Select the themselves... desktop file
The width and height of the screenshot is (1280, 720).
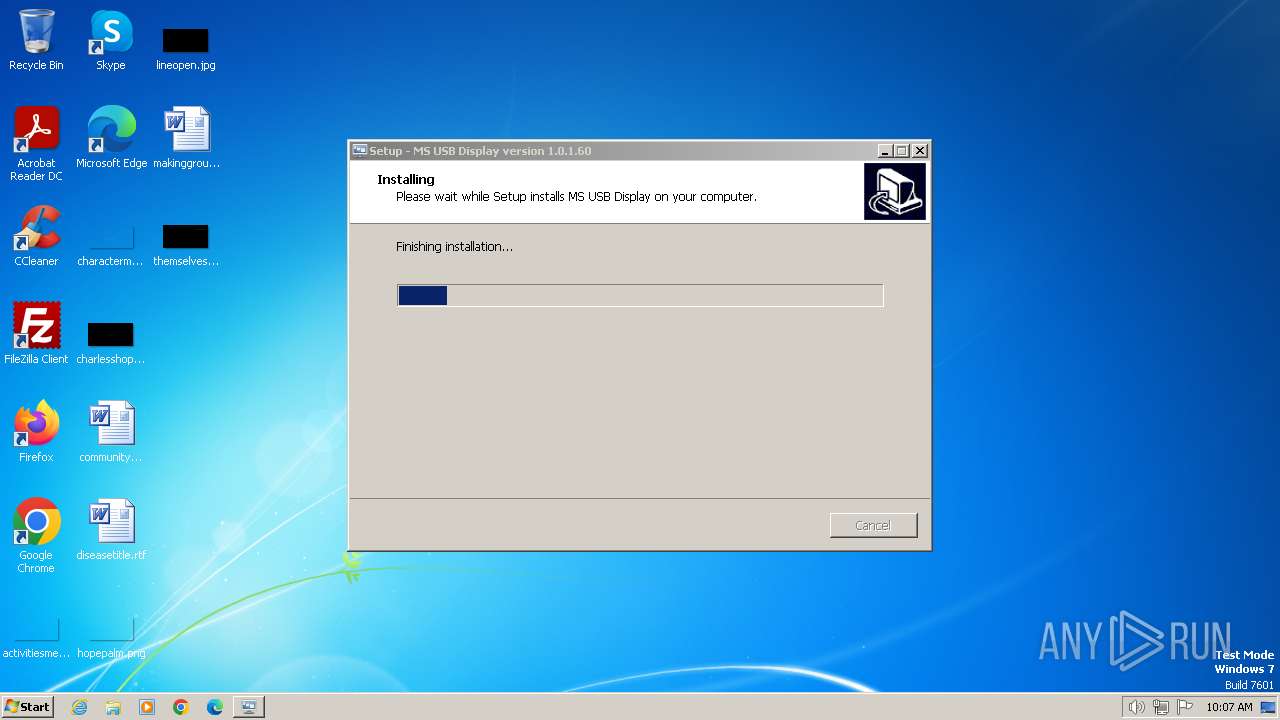(186, 246)
